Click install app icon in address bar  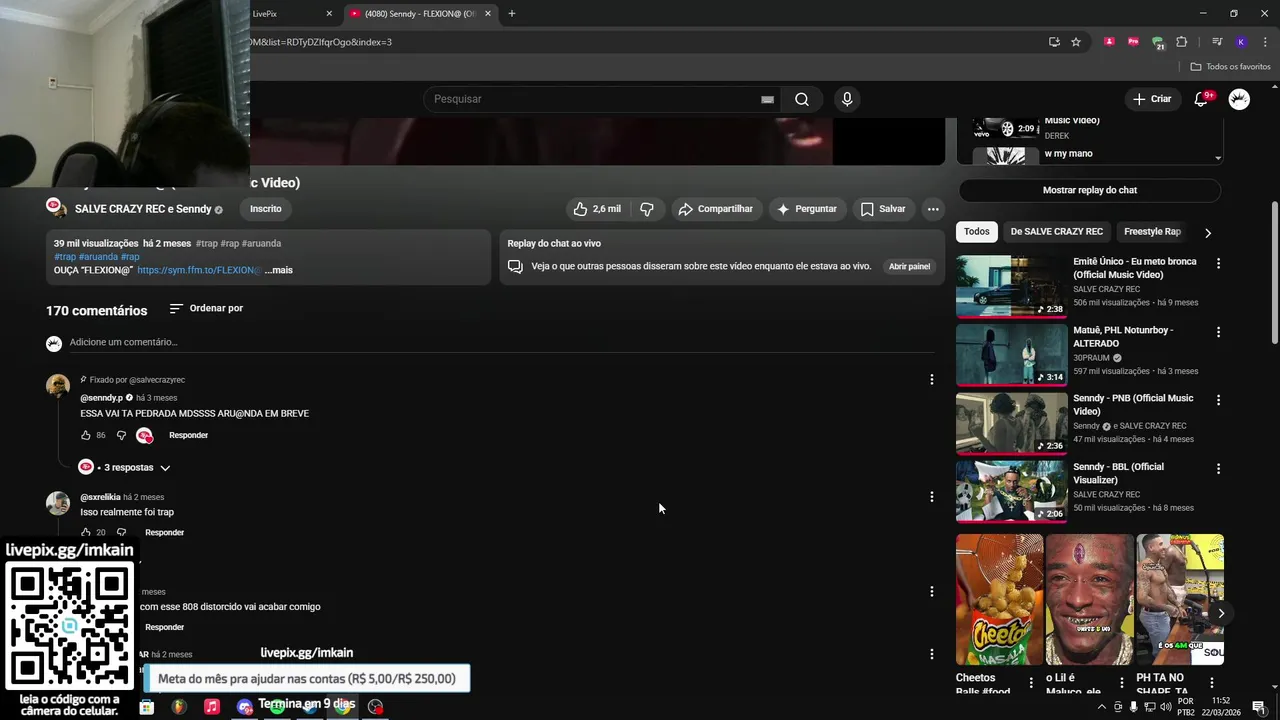click(1054, 42)
